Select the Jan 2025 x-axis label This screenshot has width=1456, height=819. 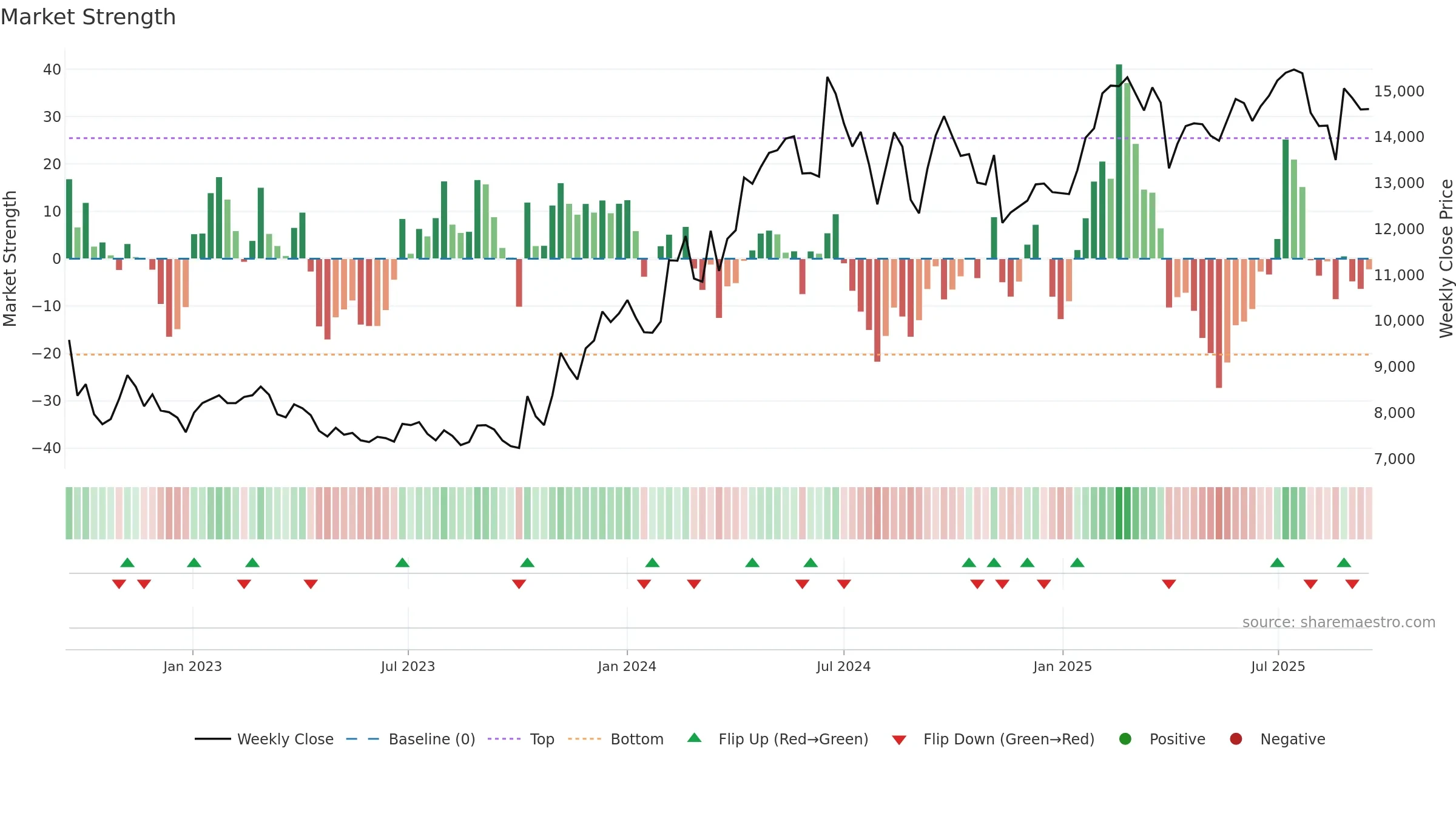(1062, 666)
